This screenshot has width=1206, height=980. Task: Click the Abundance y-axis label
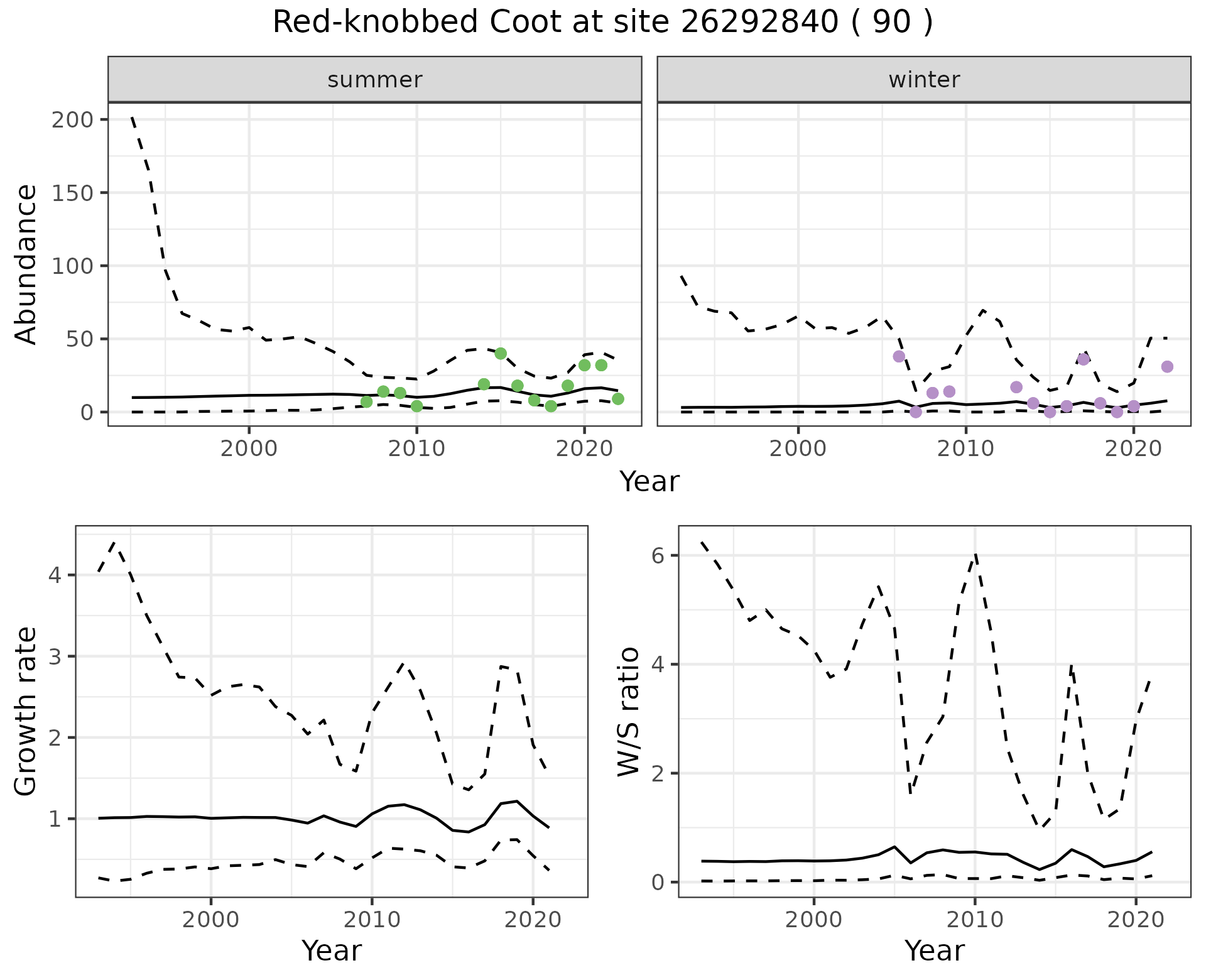tap(26, 264)
